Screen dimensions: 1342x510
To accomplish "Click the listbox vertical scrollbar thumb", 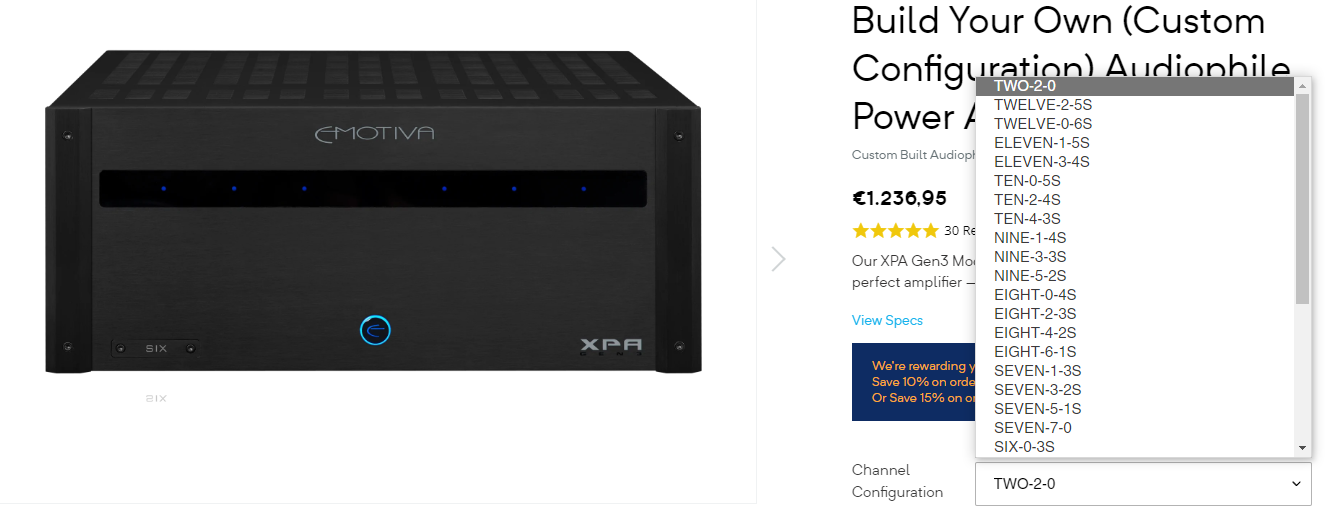I will coord(1302,200).
